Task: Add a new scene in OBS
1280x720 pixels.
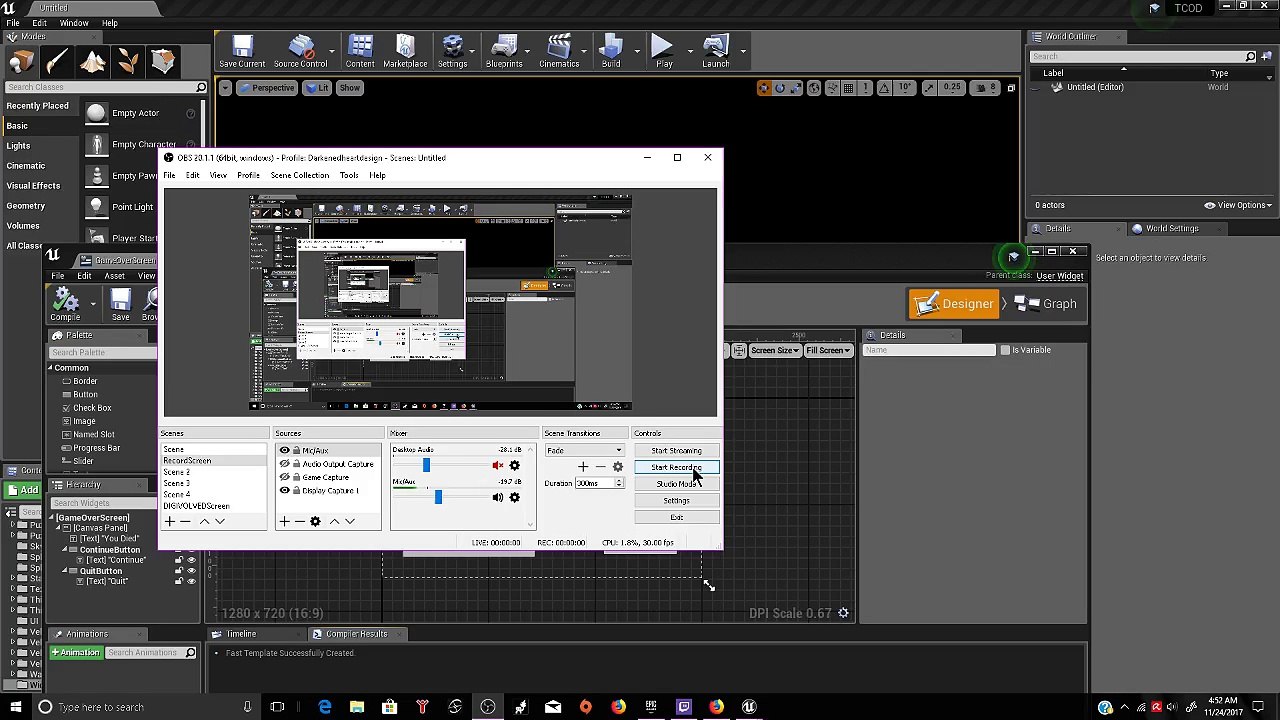Action: (x=170, y=521)
